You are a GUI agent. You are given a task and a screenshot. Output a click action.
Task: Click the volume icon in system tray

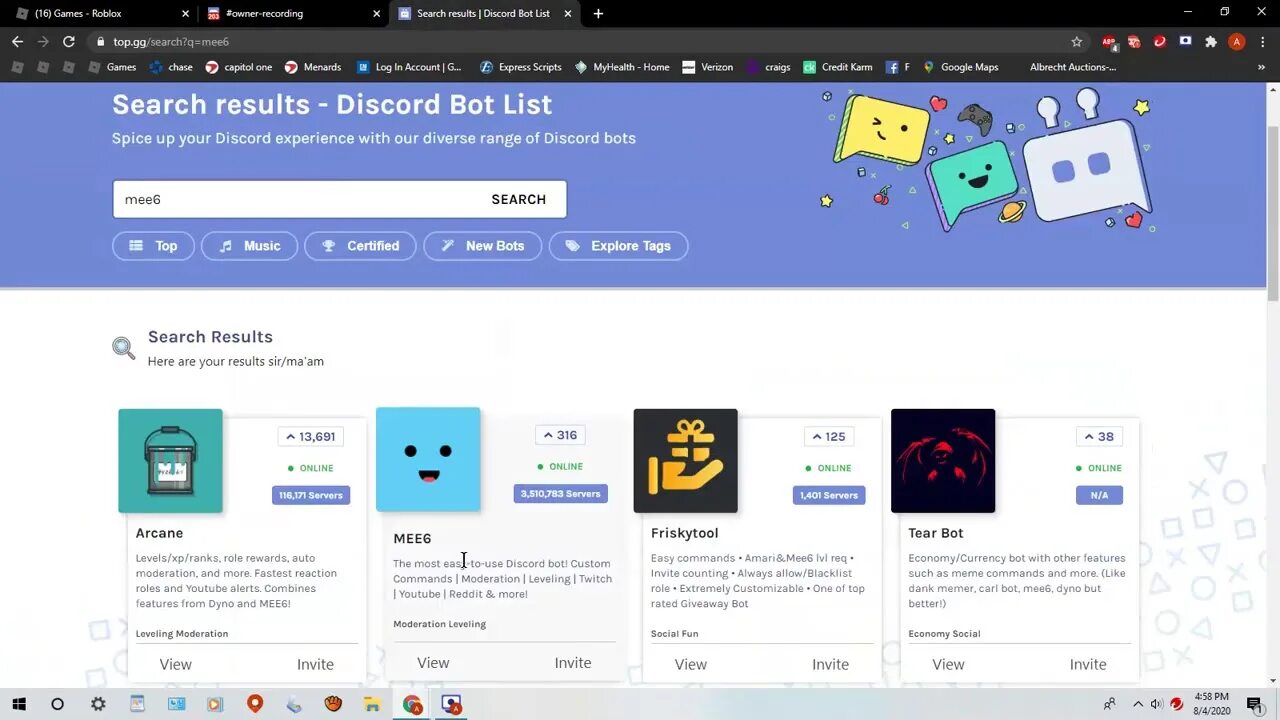coord(1156,704)
